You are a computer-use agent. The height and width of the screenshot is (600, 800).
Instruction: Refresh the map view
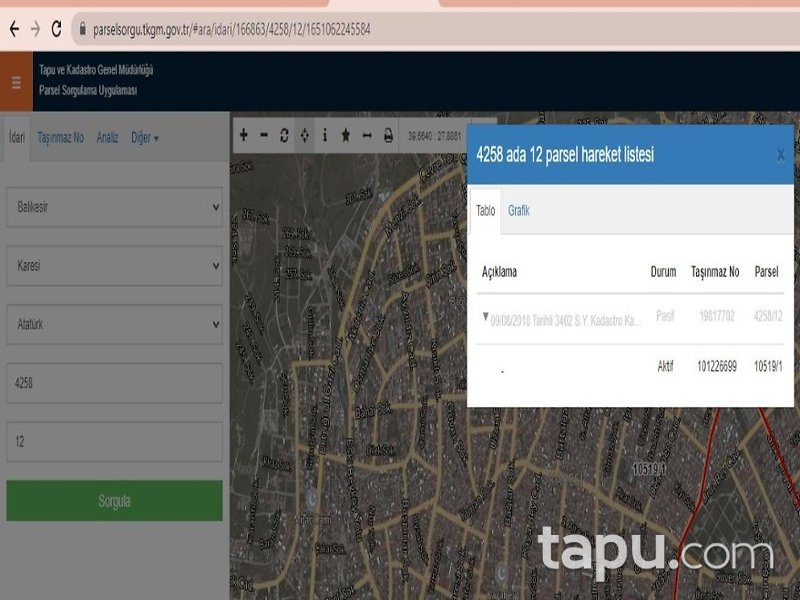284,135
